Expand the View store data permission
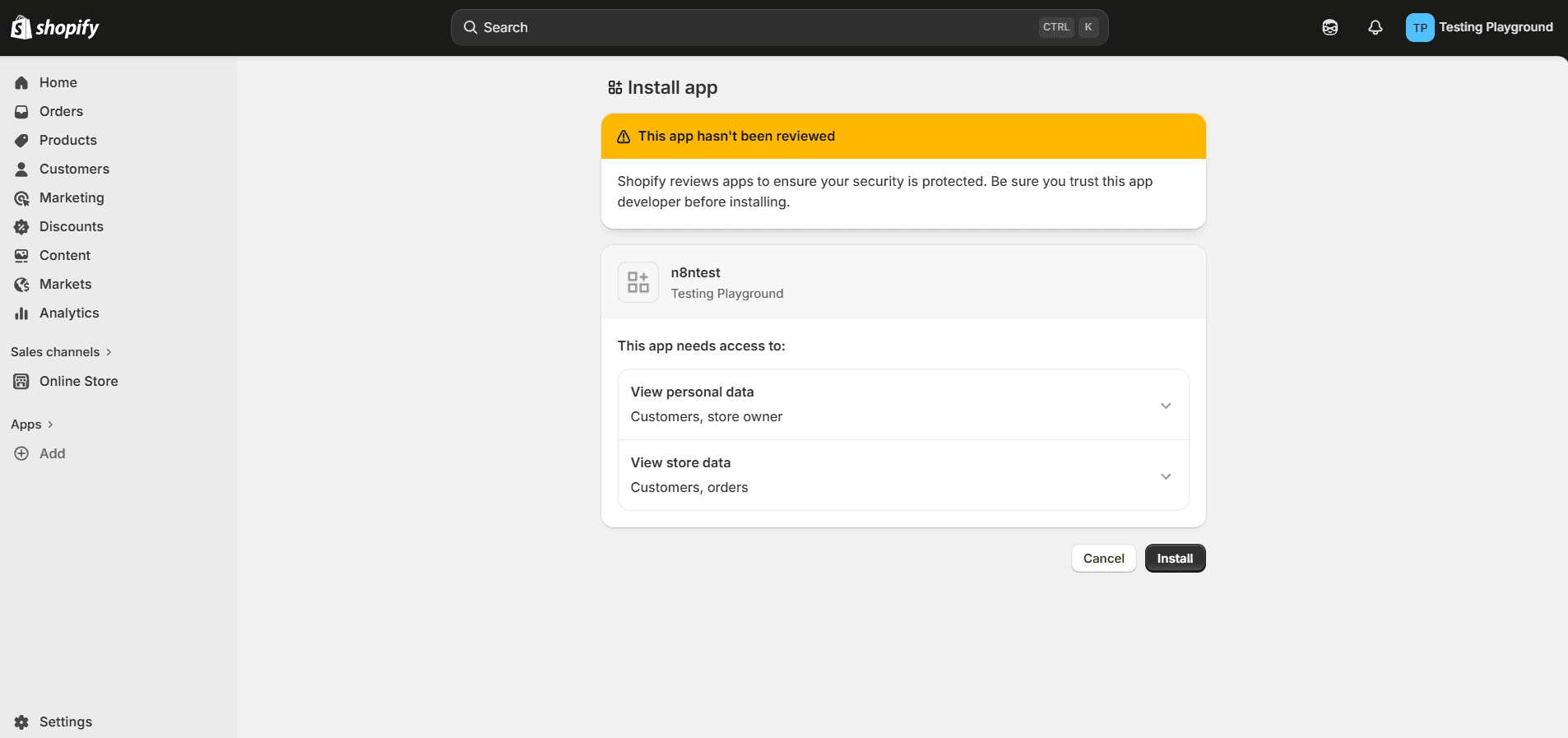Image resolution: width=1568 pixels, height=738 pixels. [x=1165, y=476]
